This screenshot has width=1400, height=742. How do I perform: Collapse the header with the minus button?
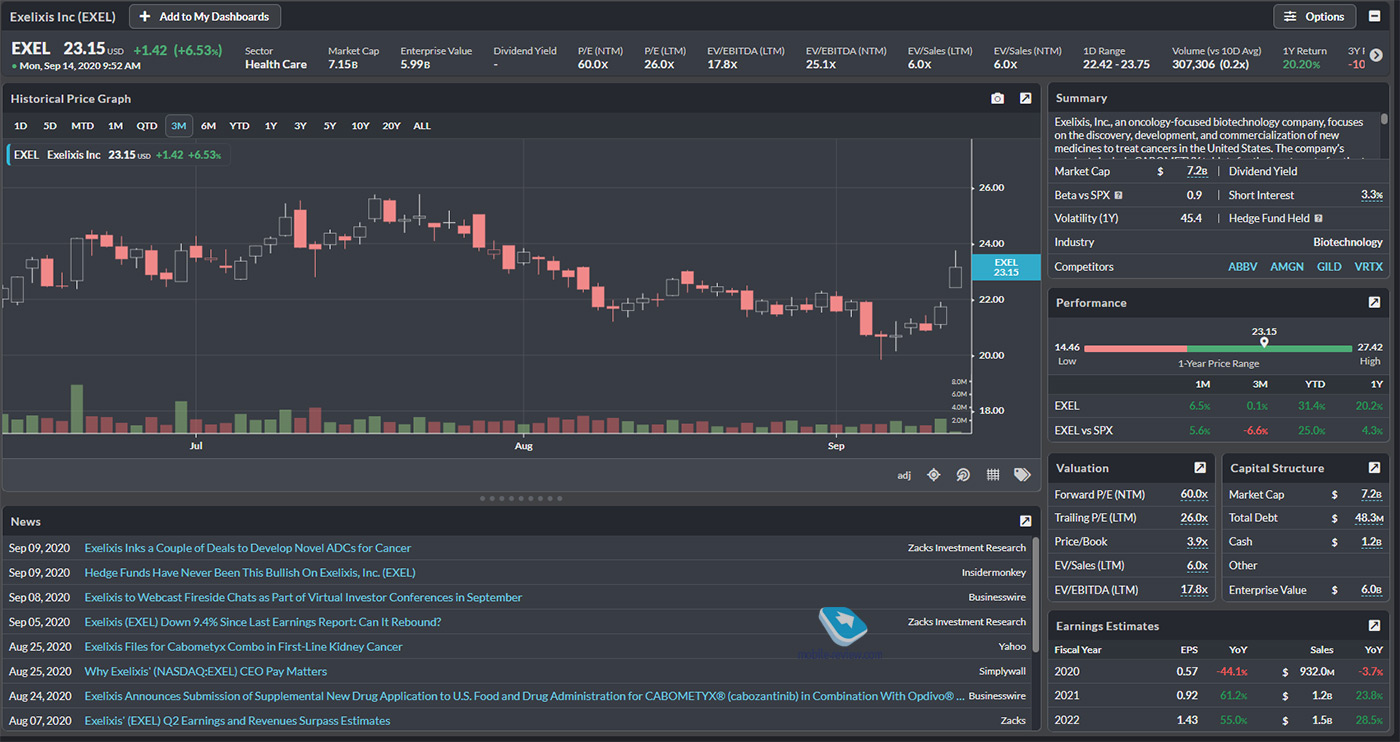point(1376,16)
